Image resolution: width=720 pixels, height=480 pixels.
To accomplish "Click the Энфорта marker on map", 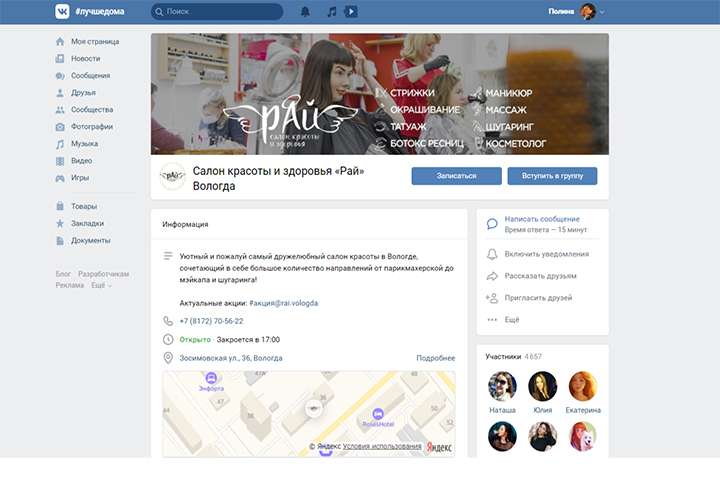I will [x=211, y=378].
